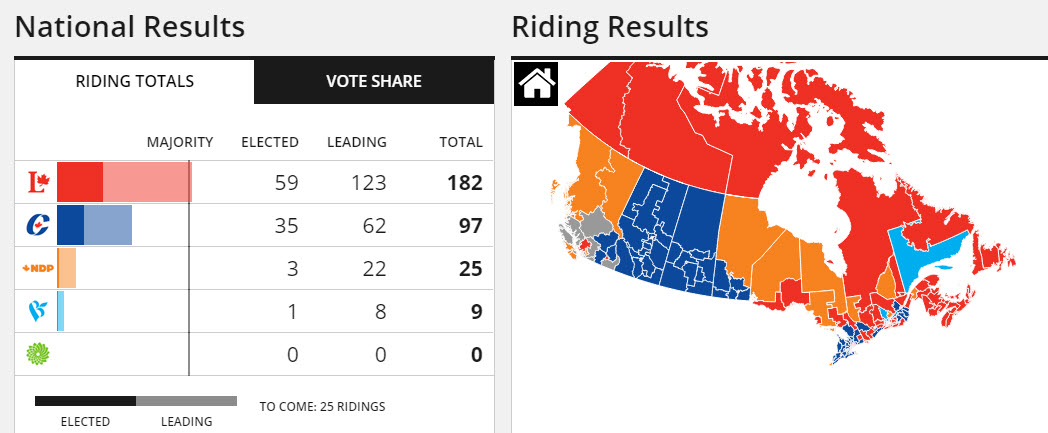Click the Conservative party logo
The height and width of the screenshot is (433, 1048).
click(x=38, y=227)
